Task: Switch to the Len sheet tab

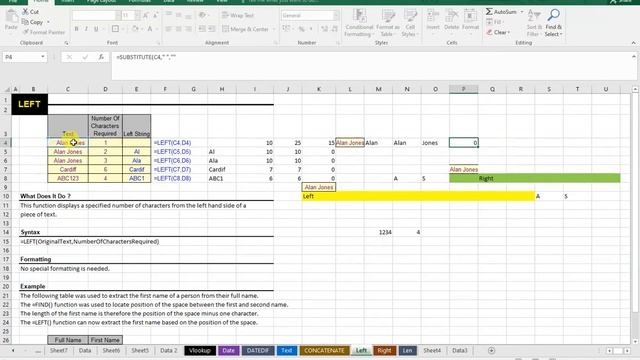Action: pos(407,351)
